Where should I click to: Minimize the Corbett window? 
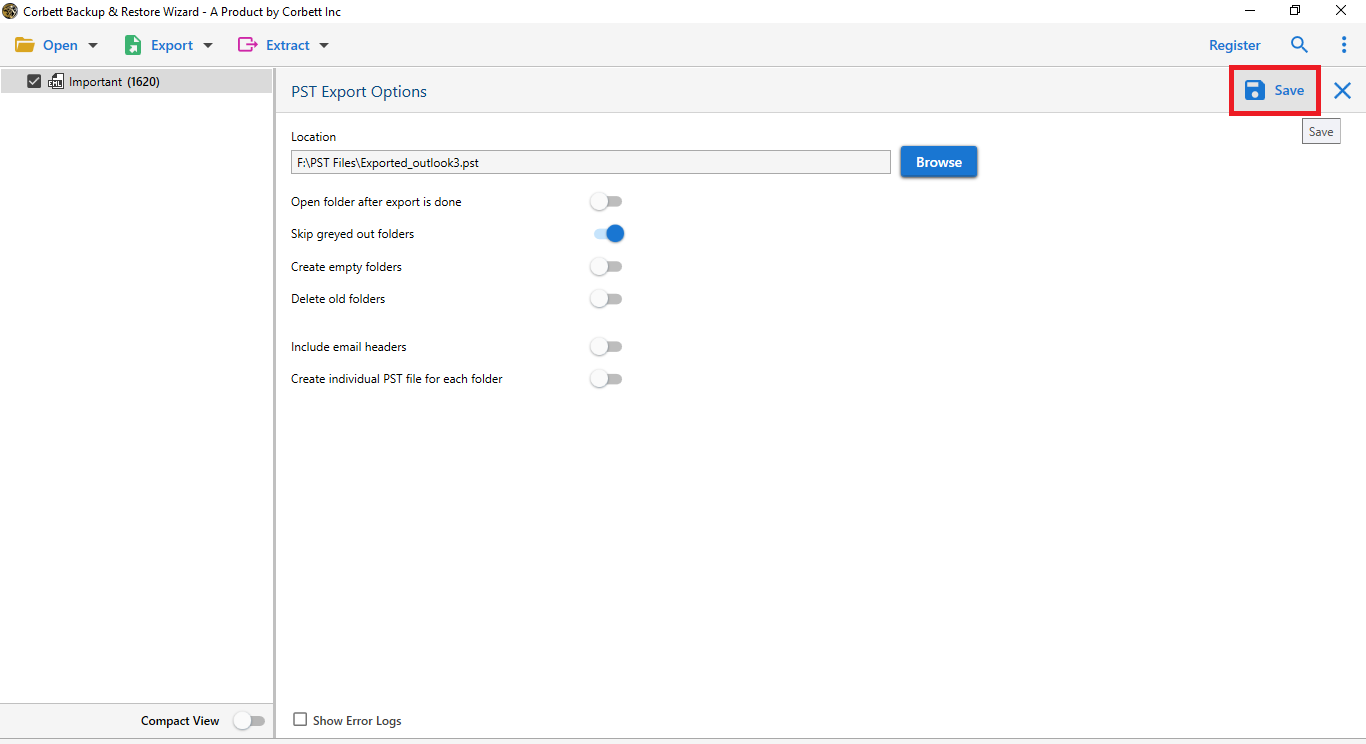(1250, 11)
